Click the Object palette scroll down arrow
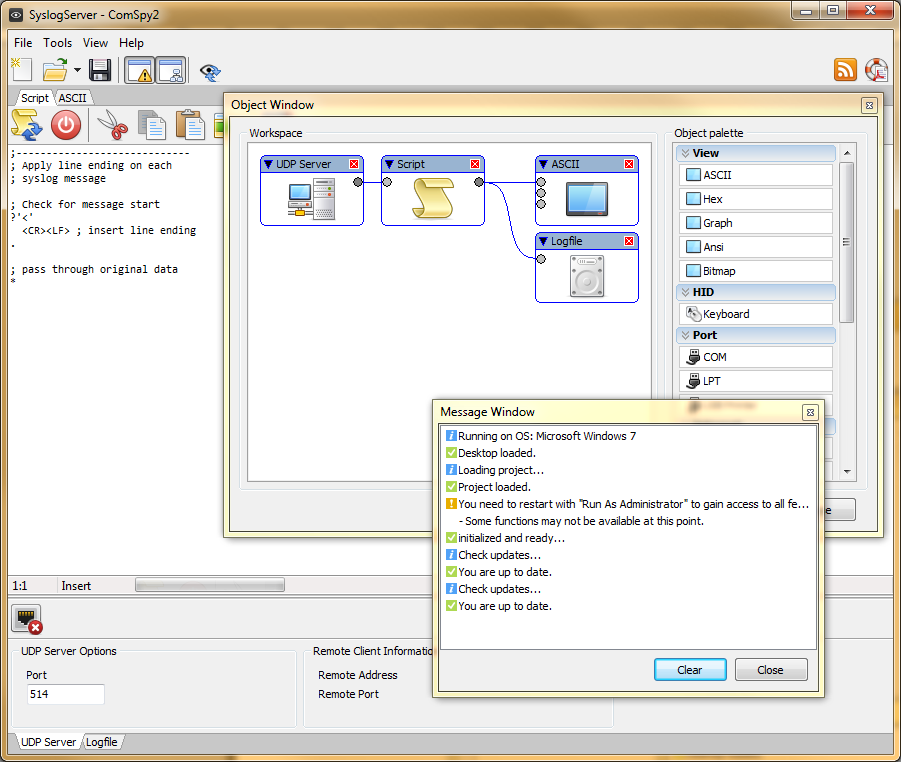Viewport: 901px width, 762px height. 846,471
